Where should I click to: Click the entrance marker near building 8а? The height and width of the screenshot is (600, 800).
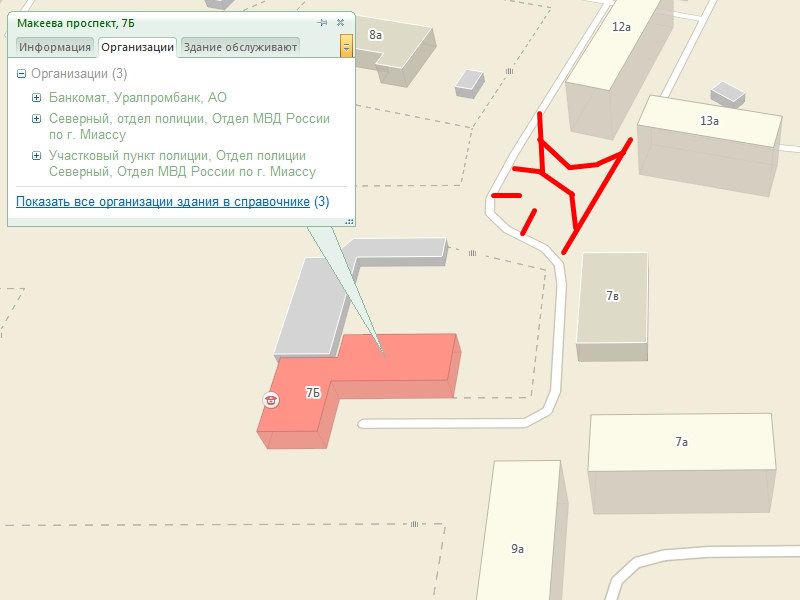pos(509,71)
